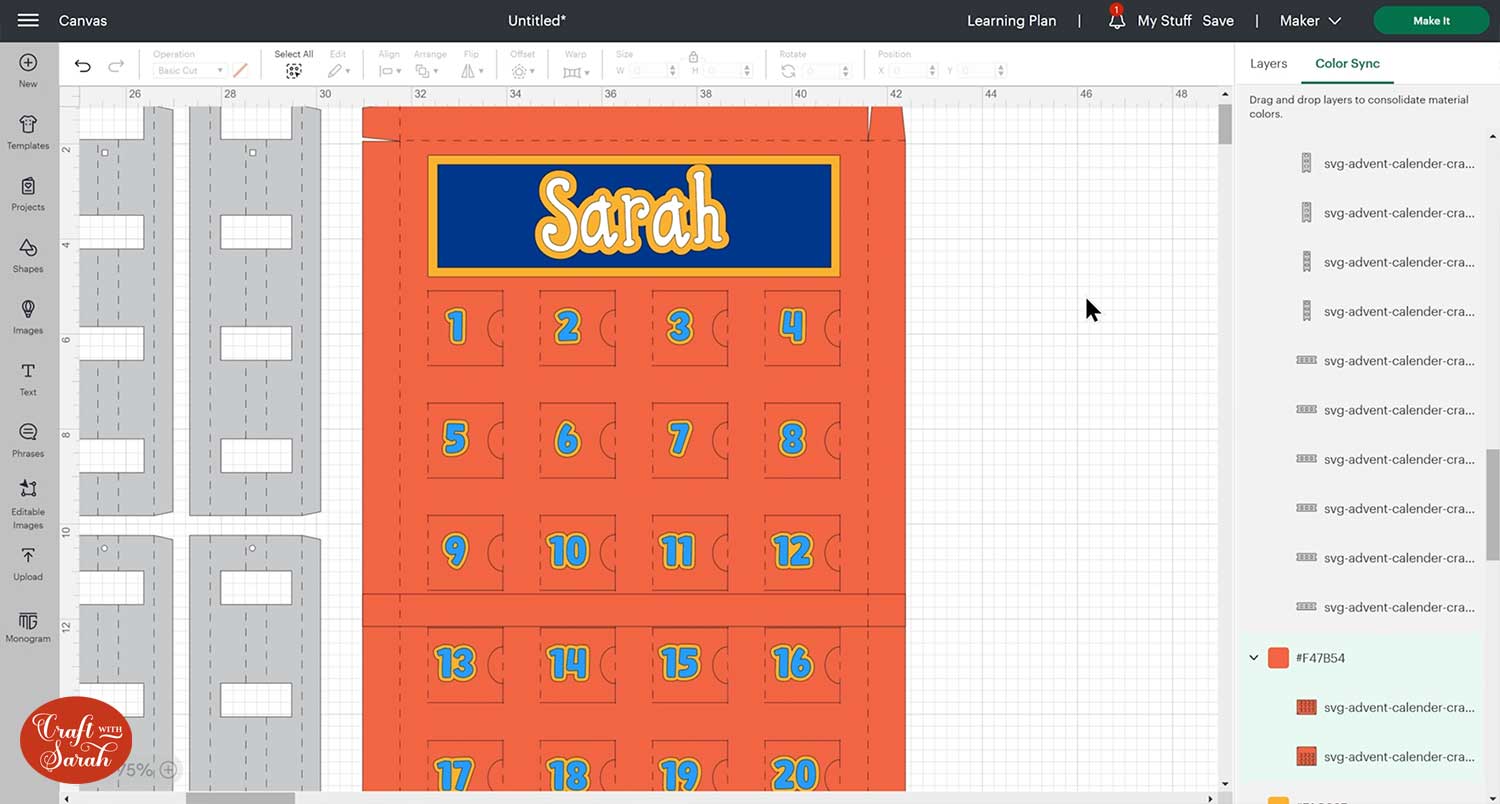This screenshot has width=1500, height=804.
Task: Open the Offset tool dropdown
Action: (522, 71)
